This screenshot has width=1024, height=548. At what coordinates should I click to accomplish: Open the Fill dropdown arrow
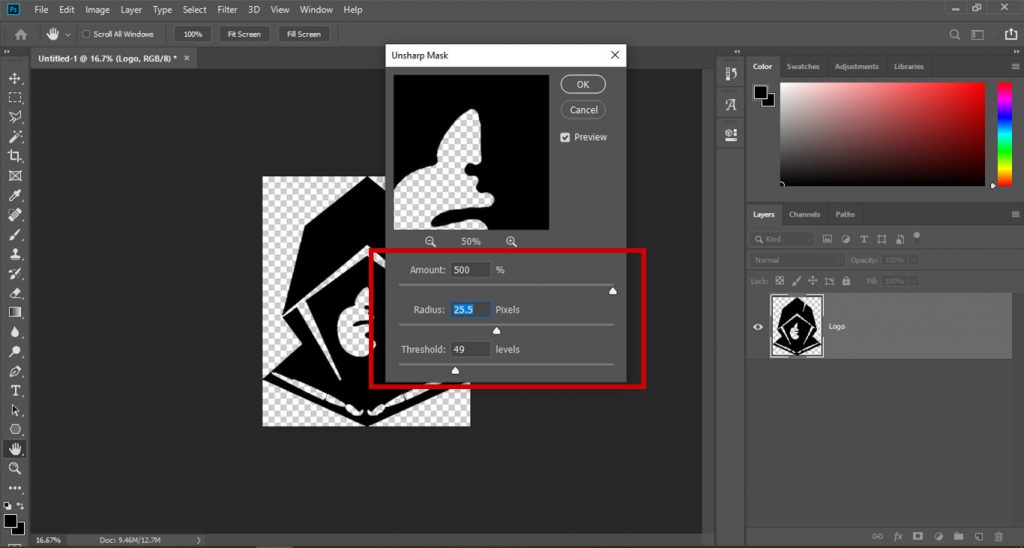coord(914,281)
